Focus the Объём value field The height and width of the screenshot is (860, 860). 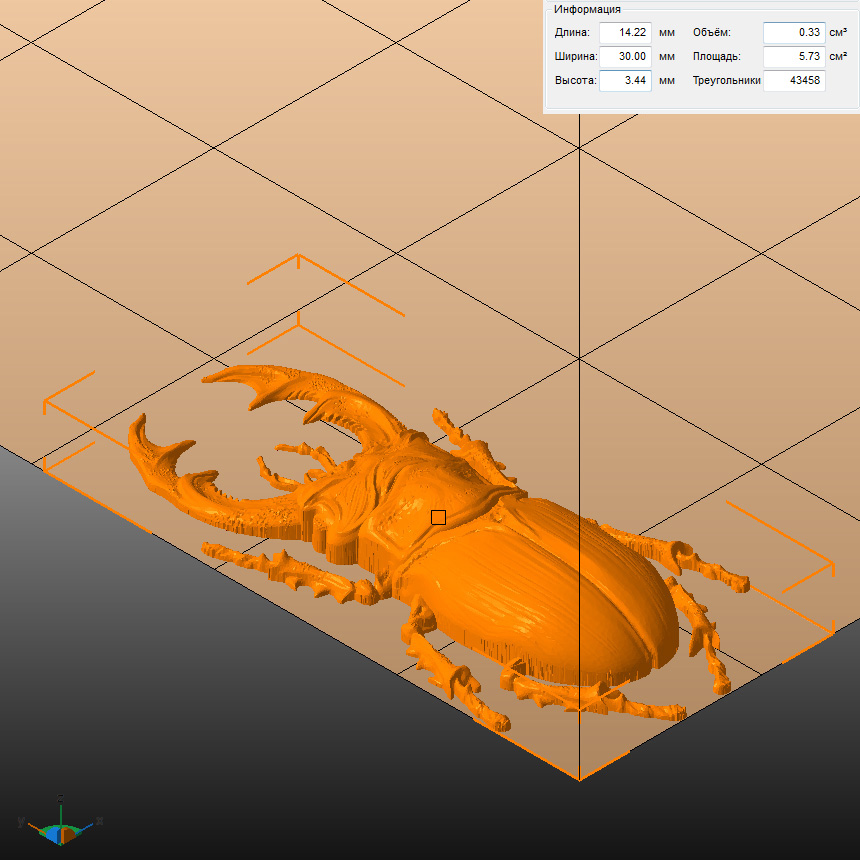[x=793, y=32]
